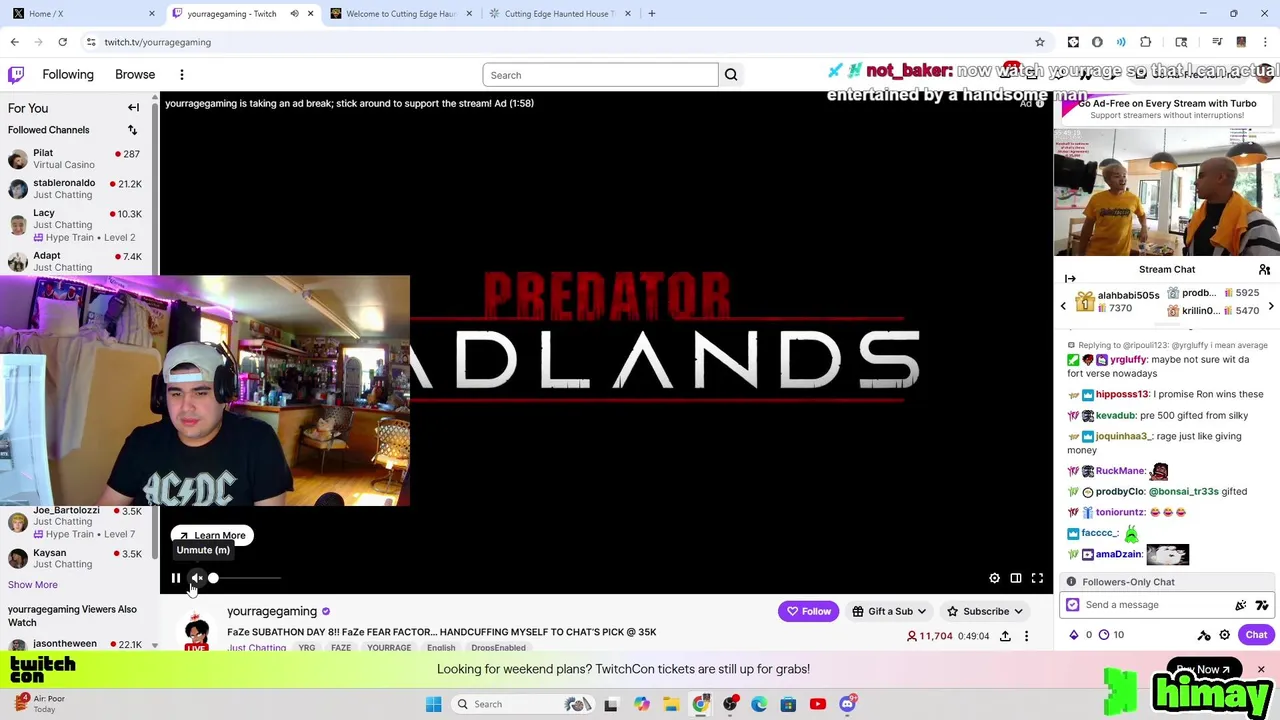Click the Twitch home logo

[x=16, y=75]
